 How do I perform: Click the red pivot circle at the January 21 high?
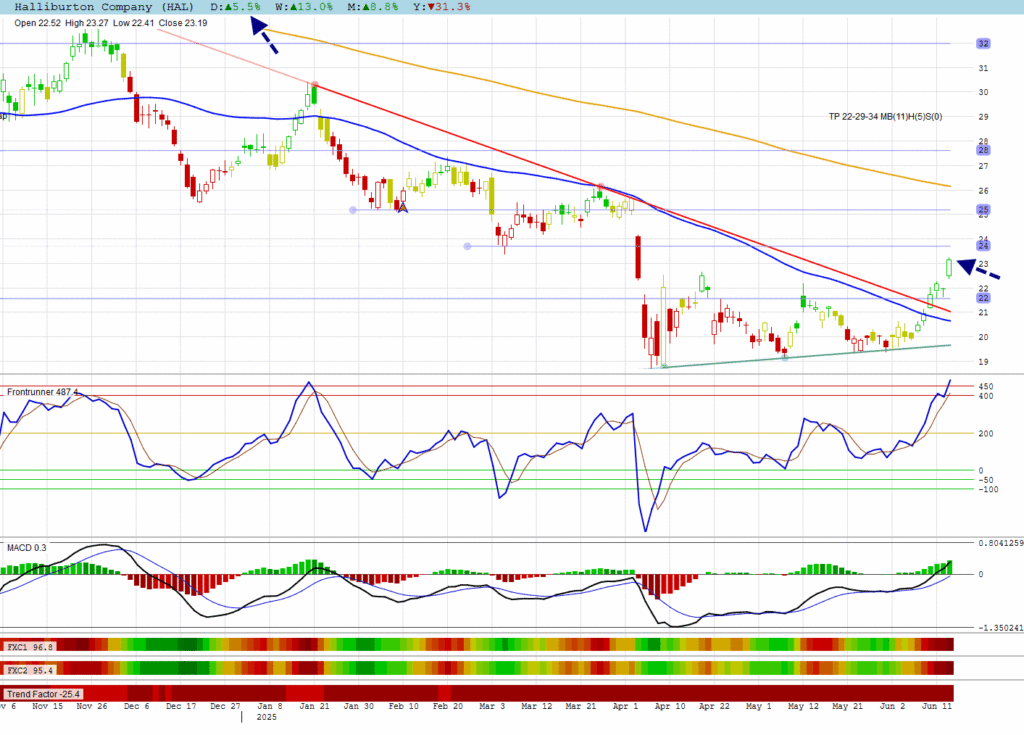click(x=315, y=85)
